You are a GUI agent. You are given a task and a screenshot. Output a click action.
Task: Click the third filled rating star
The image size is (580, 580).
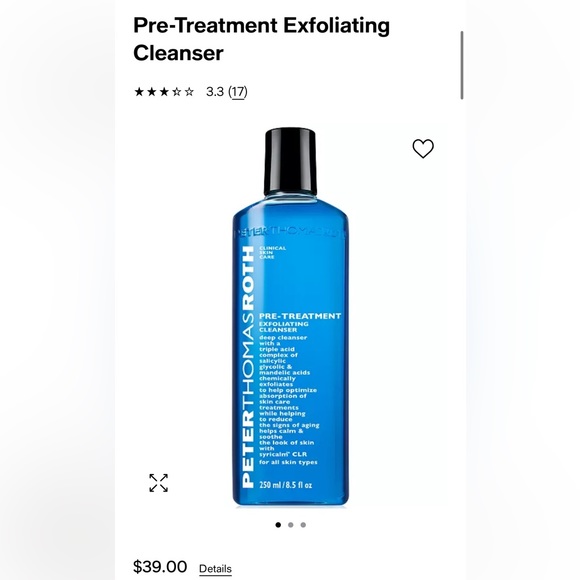click(x=164, y=91)
